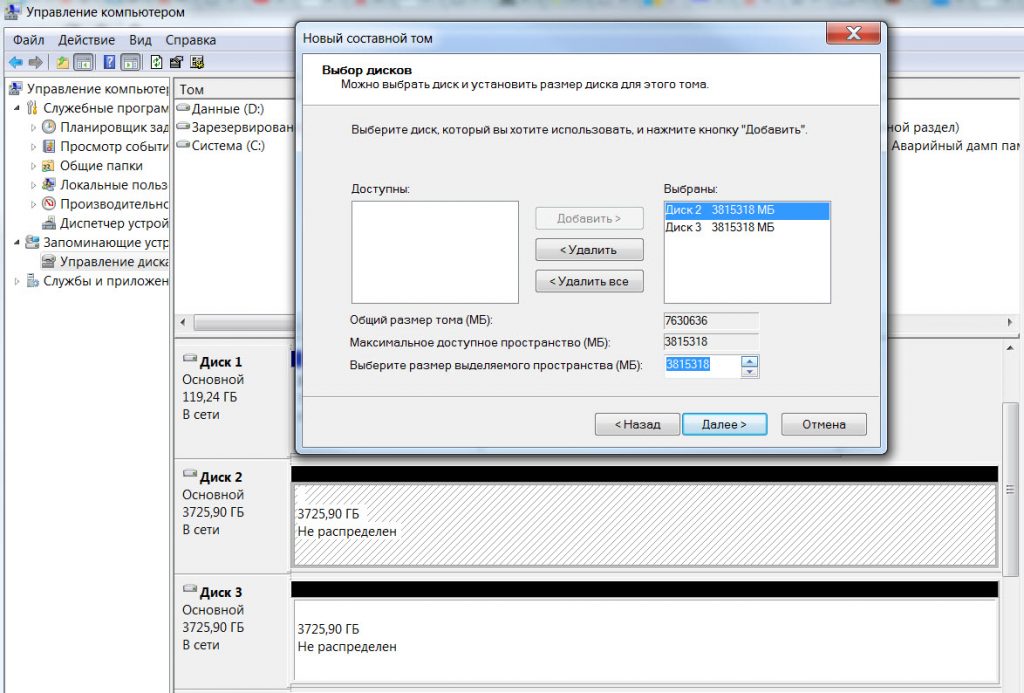1024x693 pixels.
Task: Select Task Scheduler clock icon in tree
Action: 49,128
